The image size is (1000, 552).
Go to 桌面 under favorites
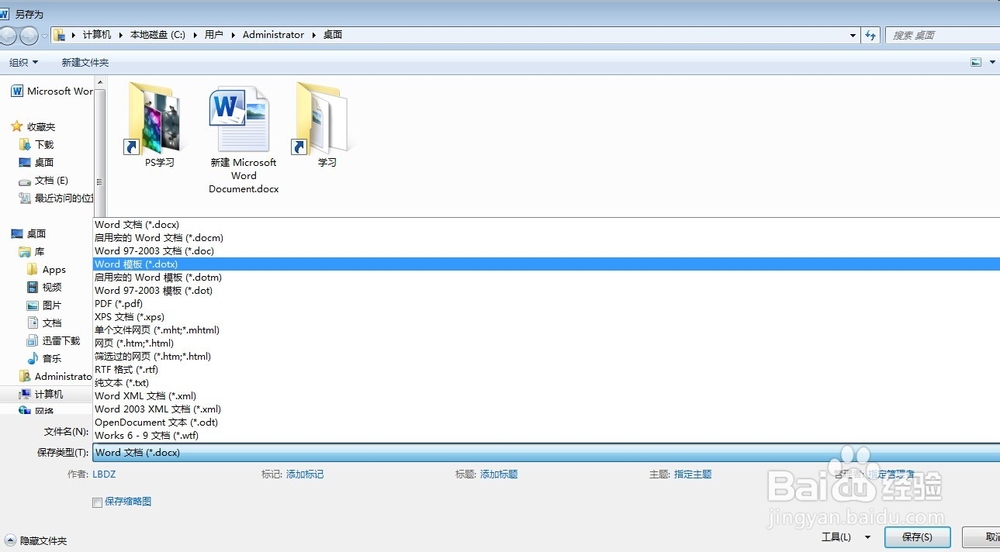point(36,163)
